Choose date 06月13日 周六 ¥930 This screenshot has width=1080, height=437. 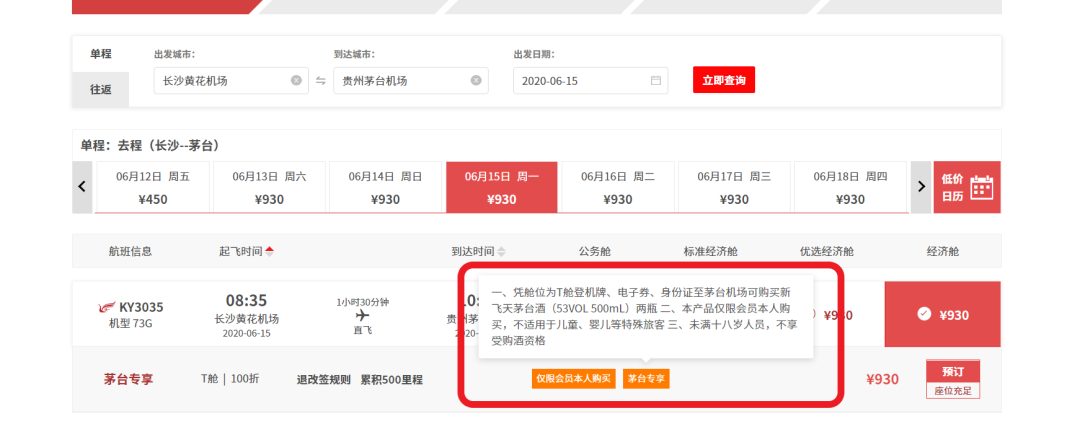269,187
